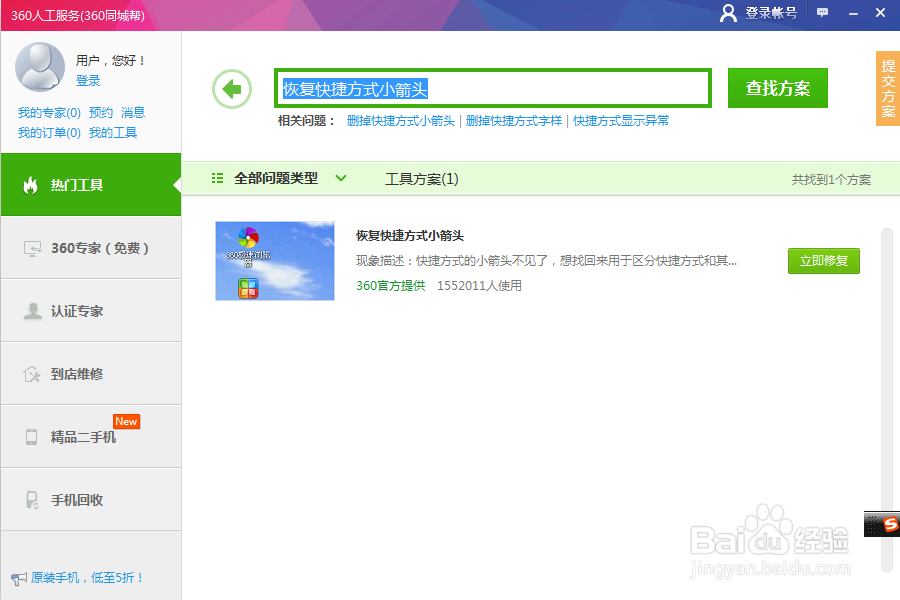The height and width of the screenshot is (600, 900).
Task: Click the 查找方案 search button
Action: pos(778,88)
